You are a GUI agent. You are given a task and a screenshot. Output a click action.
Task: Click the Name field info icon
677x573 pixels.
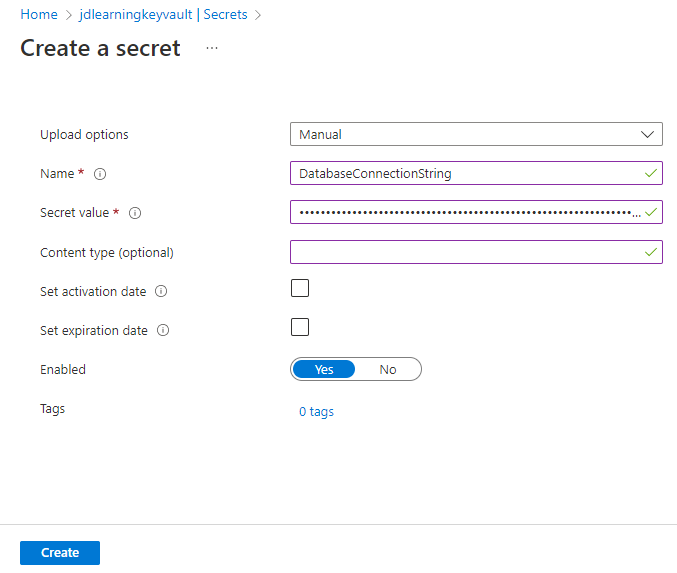pyautogui.click(x=100, y=174)
